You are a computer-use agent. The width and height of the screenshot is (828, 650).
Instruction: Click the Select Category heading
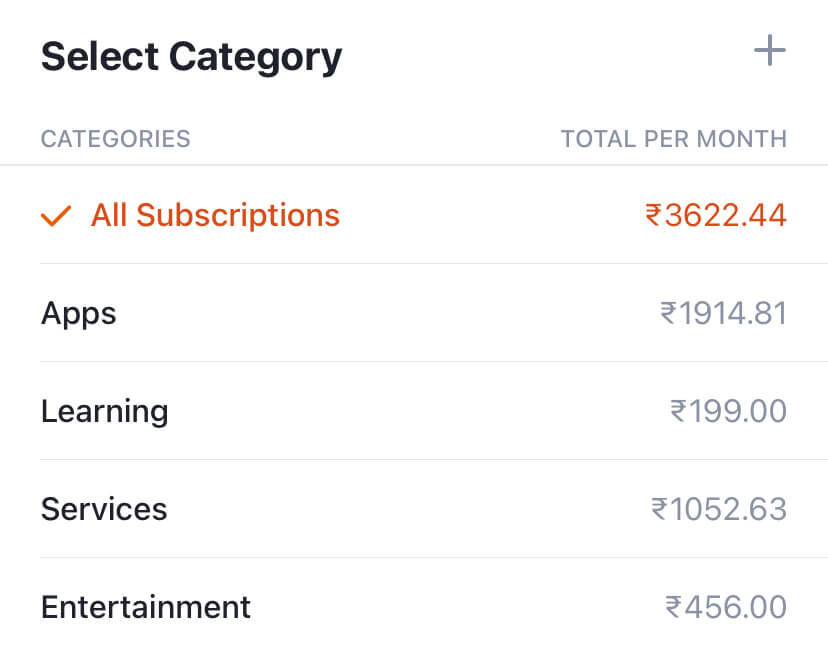190,57
